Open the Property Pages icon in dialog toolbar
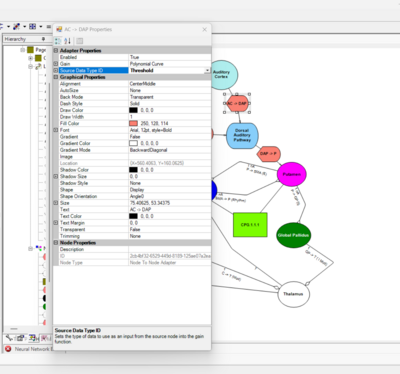 tap(79, 41)
